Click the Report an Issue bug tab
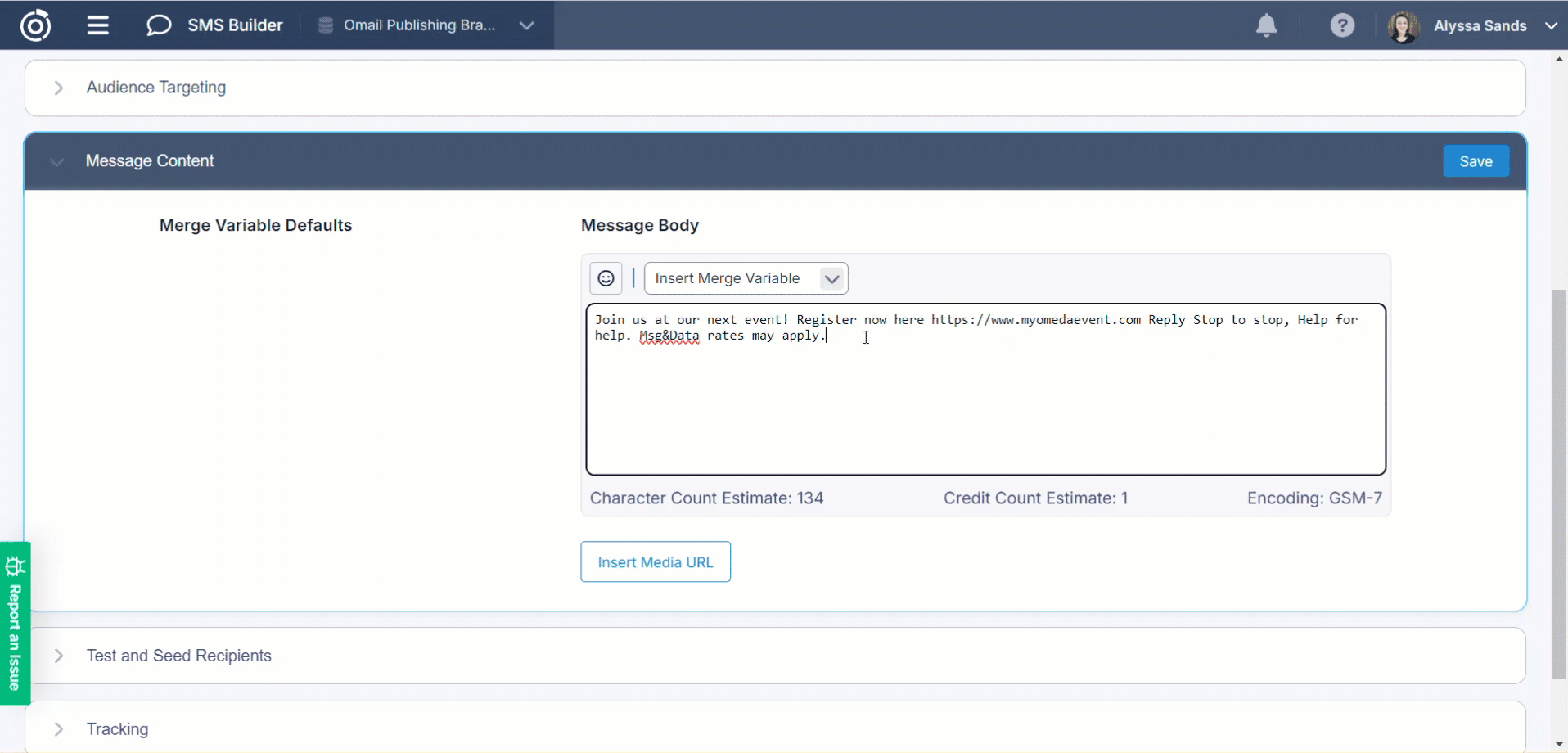 point(15,623)
